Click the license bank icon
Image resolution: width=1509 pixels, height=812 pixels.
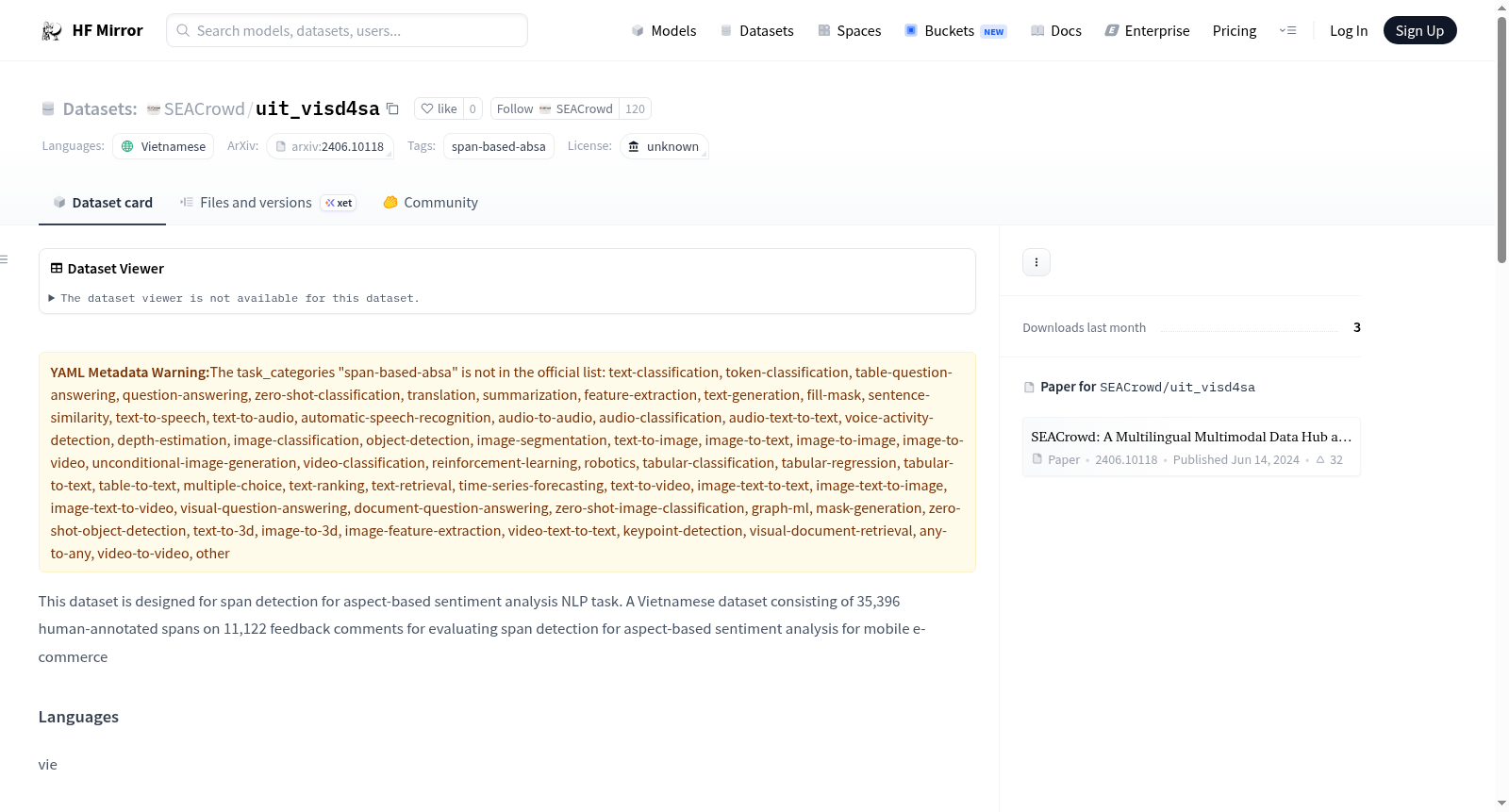(634, 146)
